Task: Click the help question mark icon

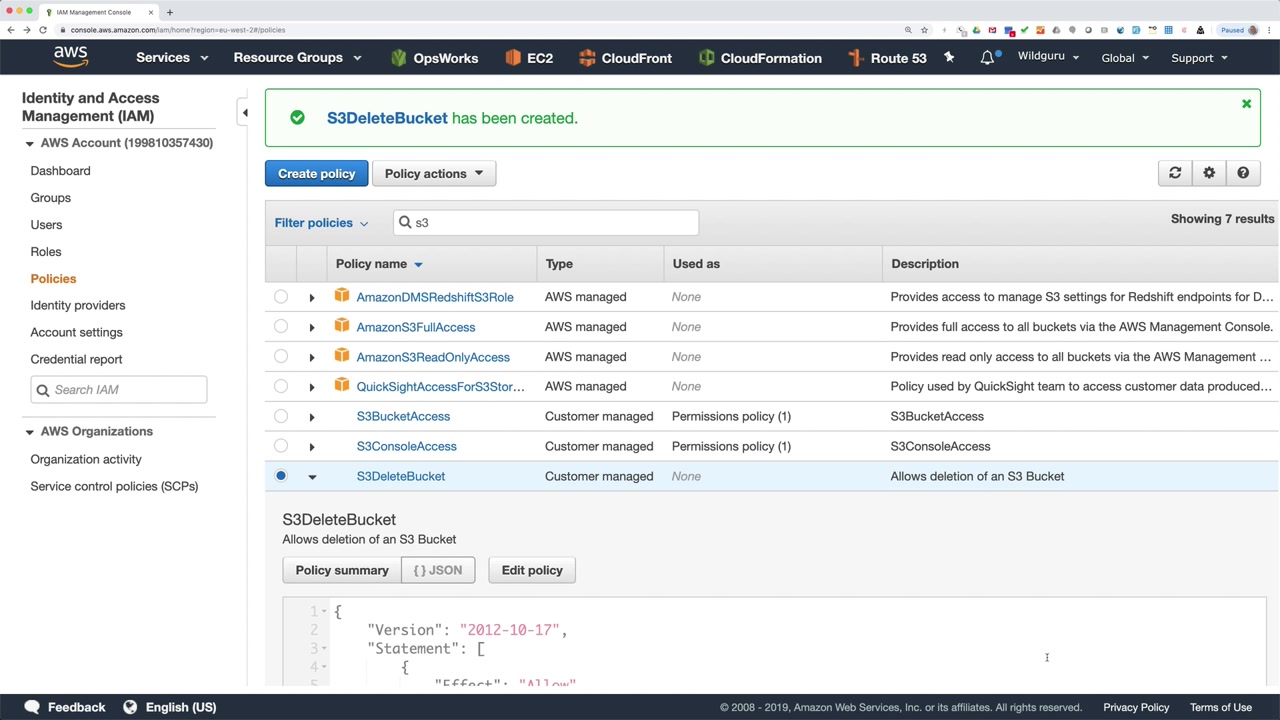Action: [1243, 173]
